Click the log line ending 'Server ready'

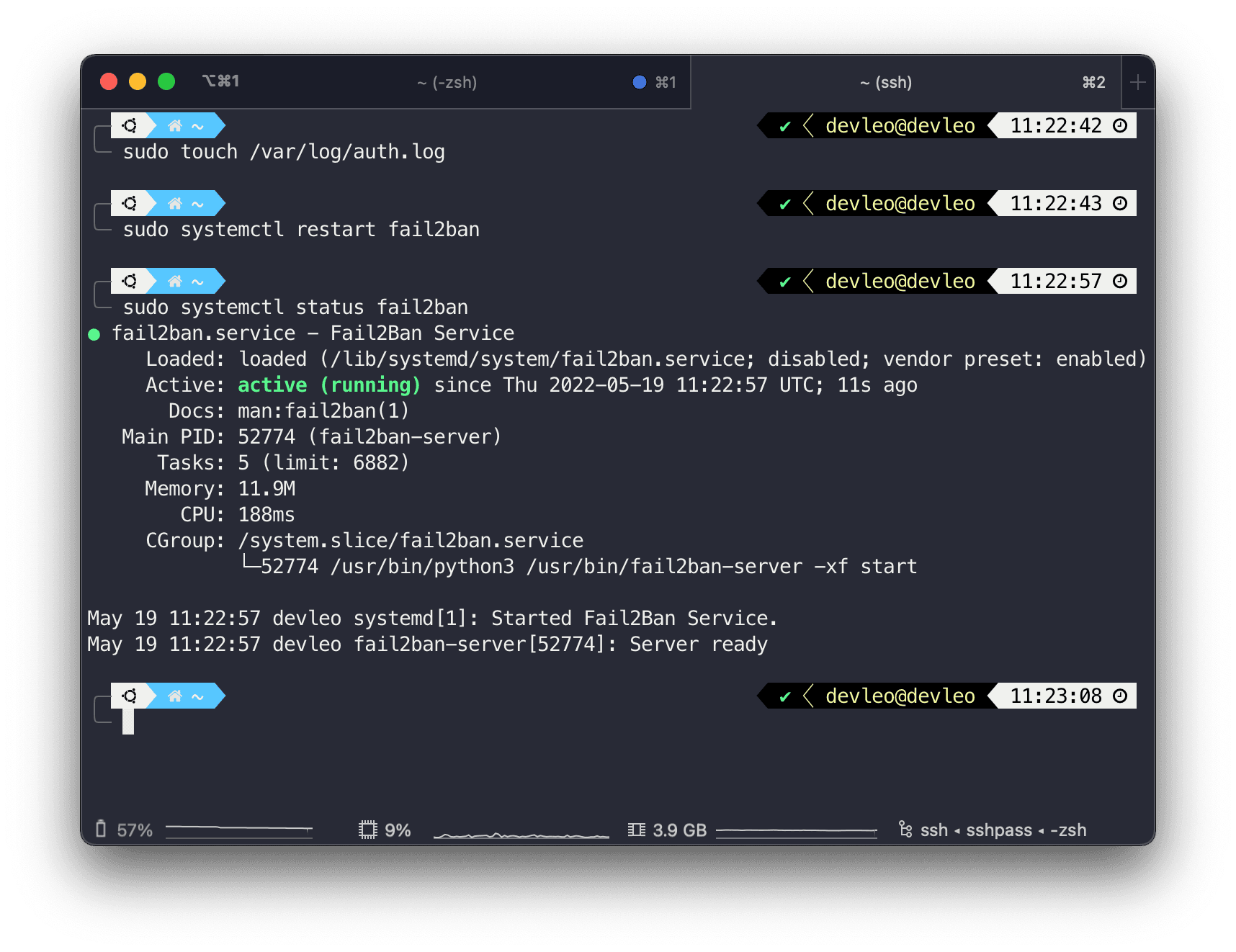pos(428,645)
